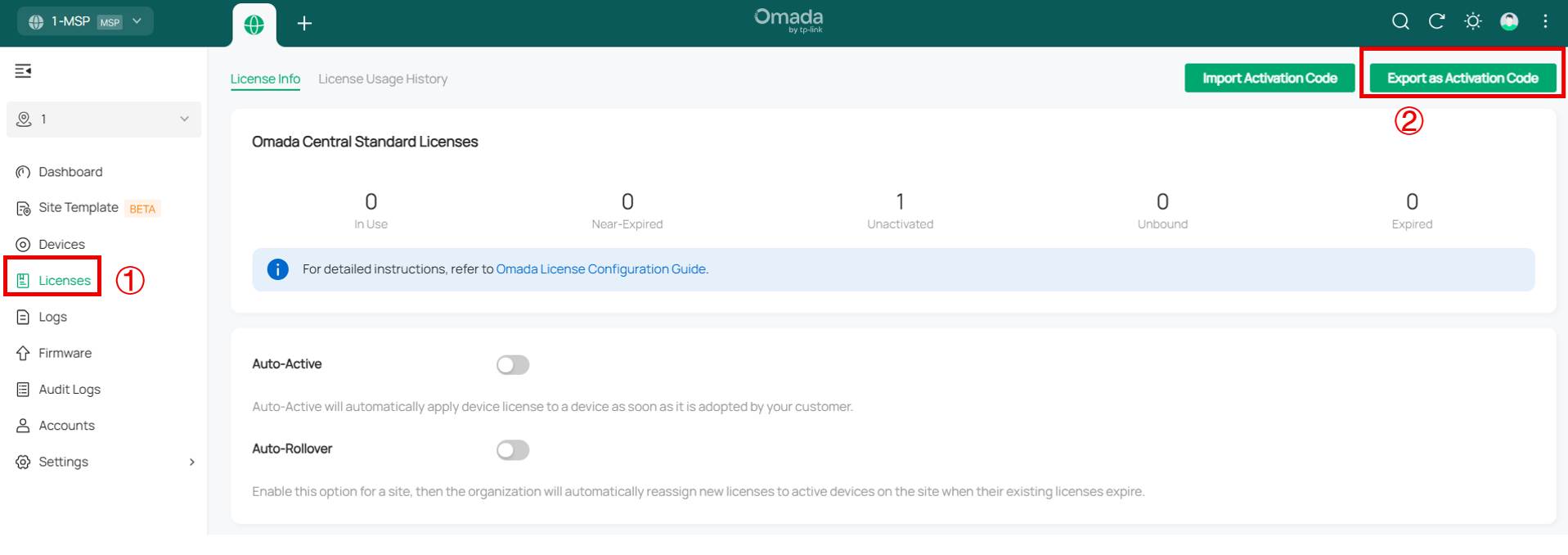Click the In Use count
The width and height of the screenshot is (1568, 555).
[371, 201]
